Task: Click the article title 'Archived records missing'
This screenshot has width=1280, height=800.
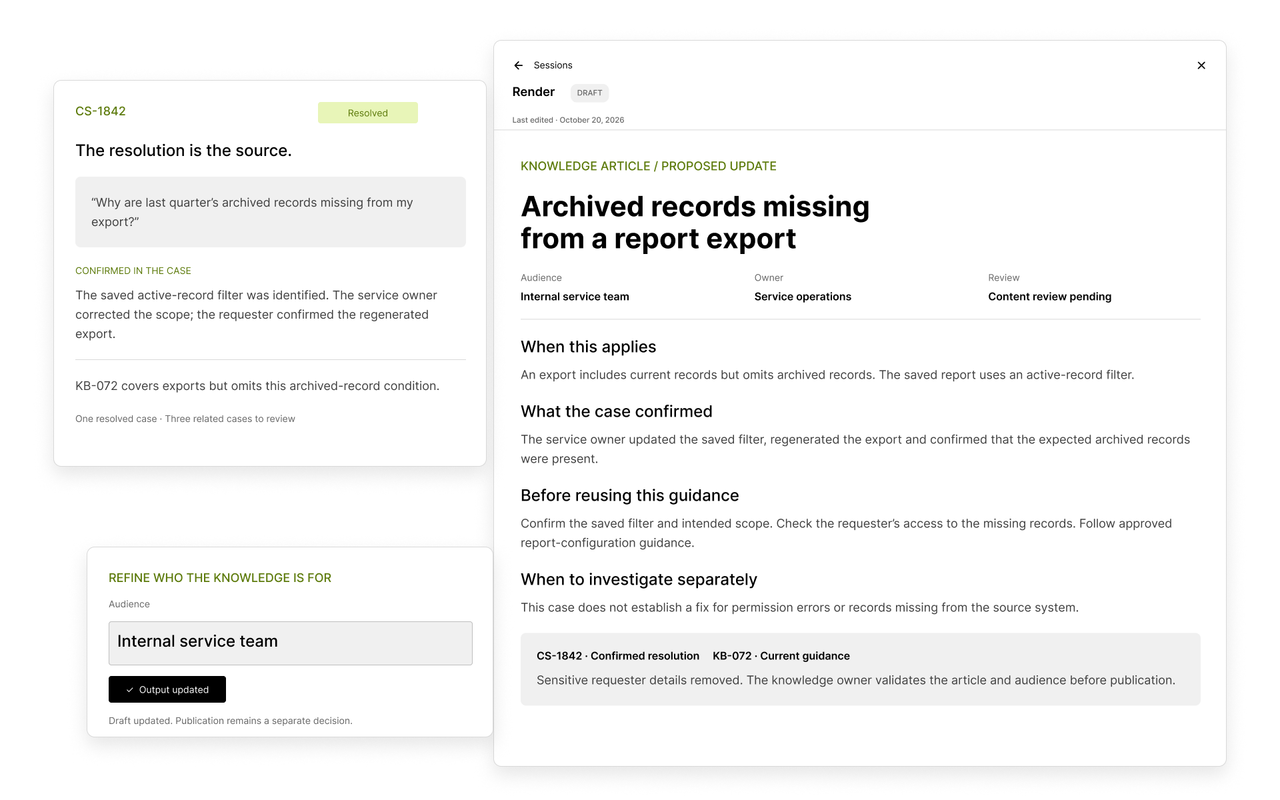Action: [x=695, y=222]
